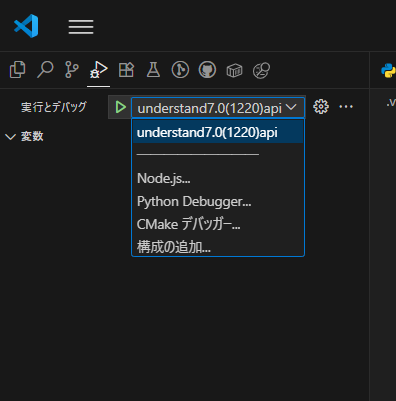Open the debug view more actions ellipsis

pos(346,107)
